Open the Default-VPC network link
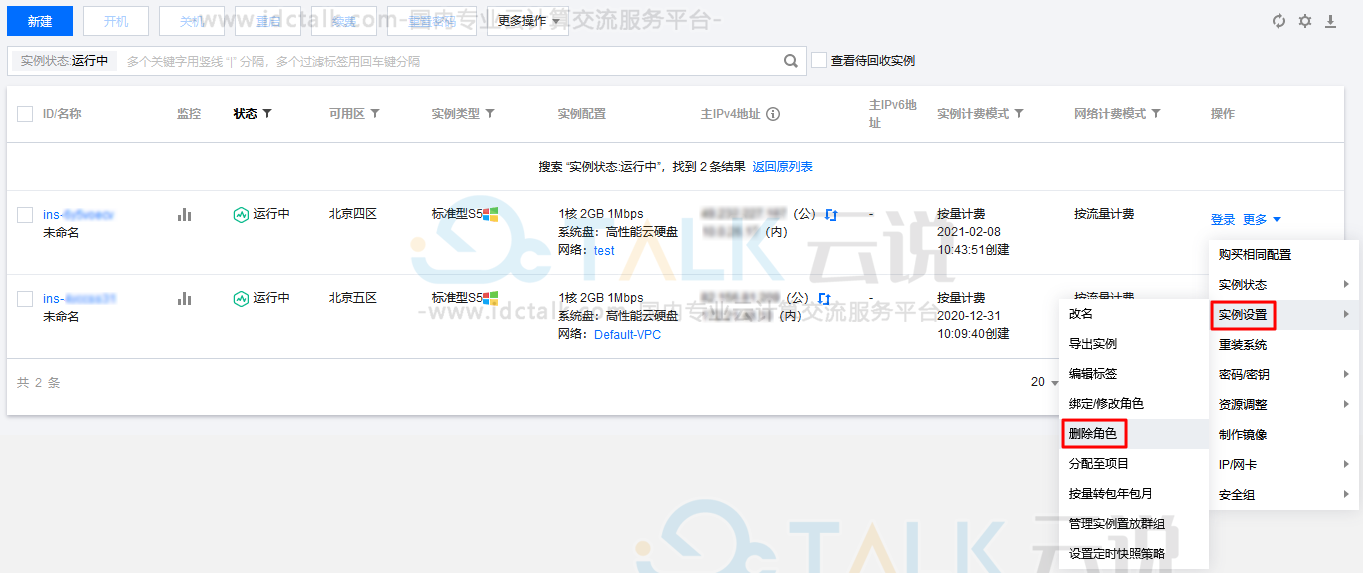The width and height of the screenshot is (1363, 573). coord(627,335)
